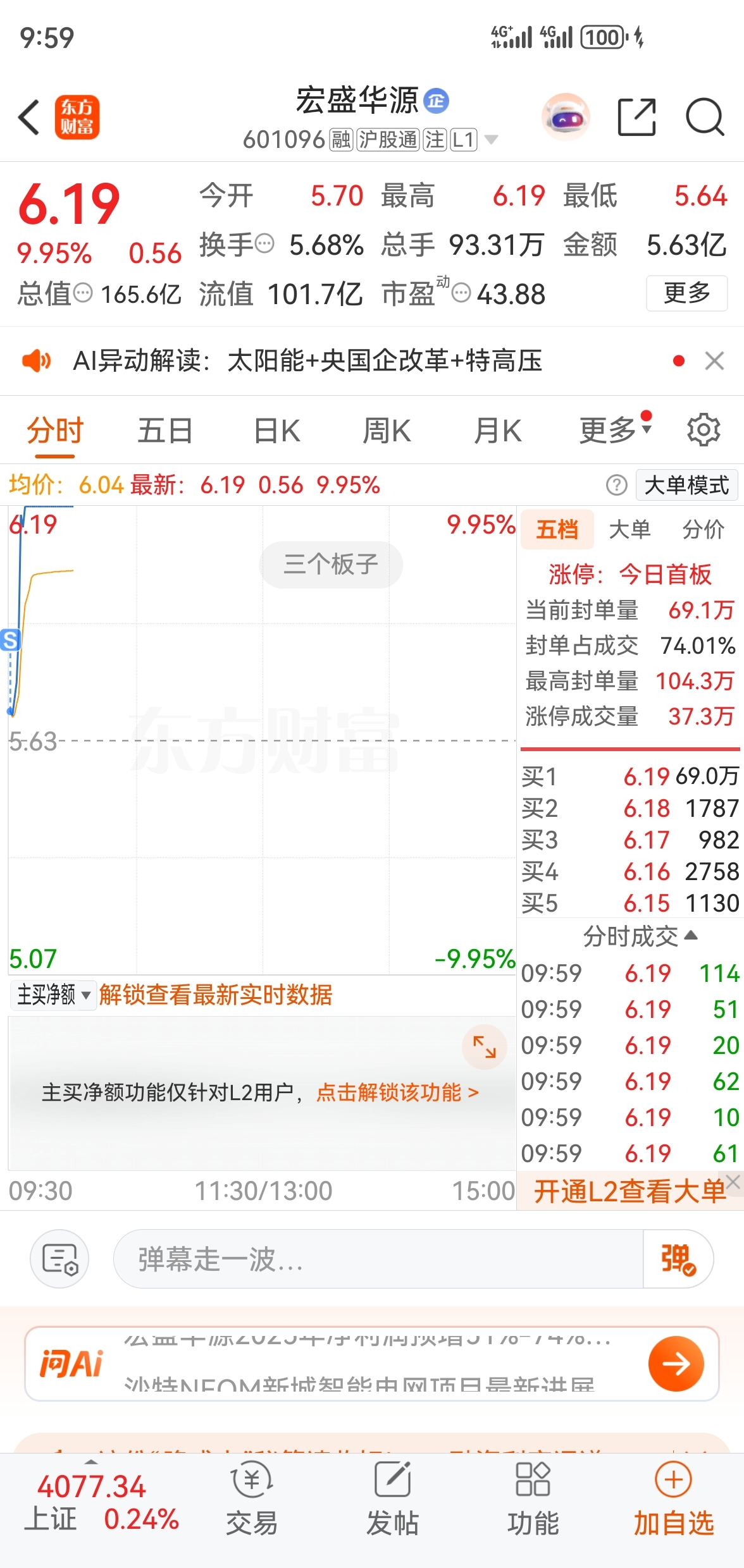Select the 分时 tab
Screen dimensions: 744x1568
click(55, 431)
